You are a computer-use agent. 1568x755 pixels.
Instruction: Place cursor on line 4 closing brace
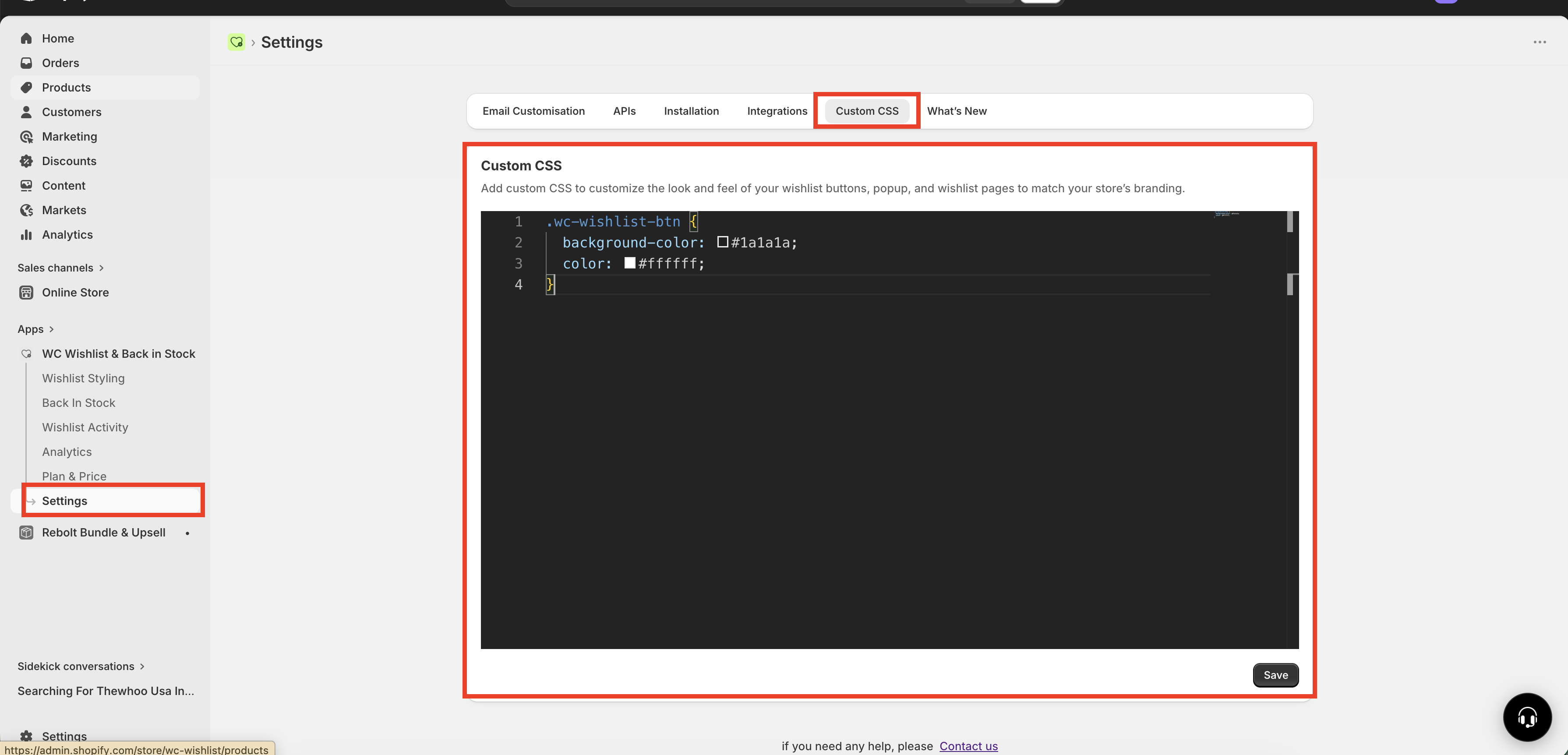click(550, 284)
